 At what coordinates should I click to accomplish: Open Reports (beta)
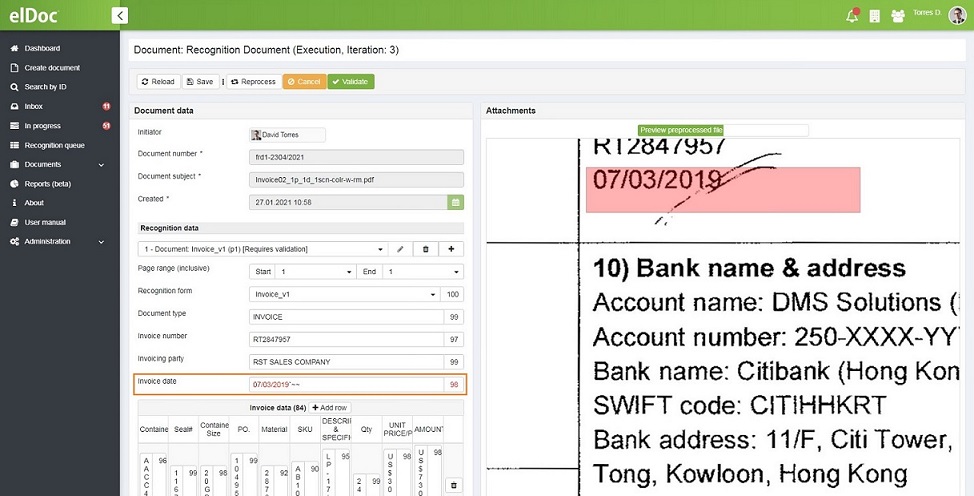(47, 184)
